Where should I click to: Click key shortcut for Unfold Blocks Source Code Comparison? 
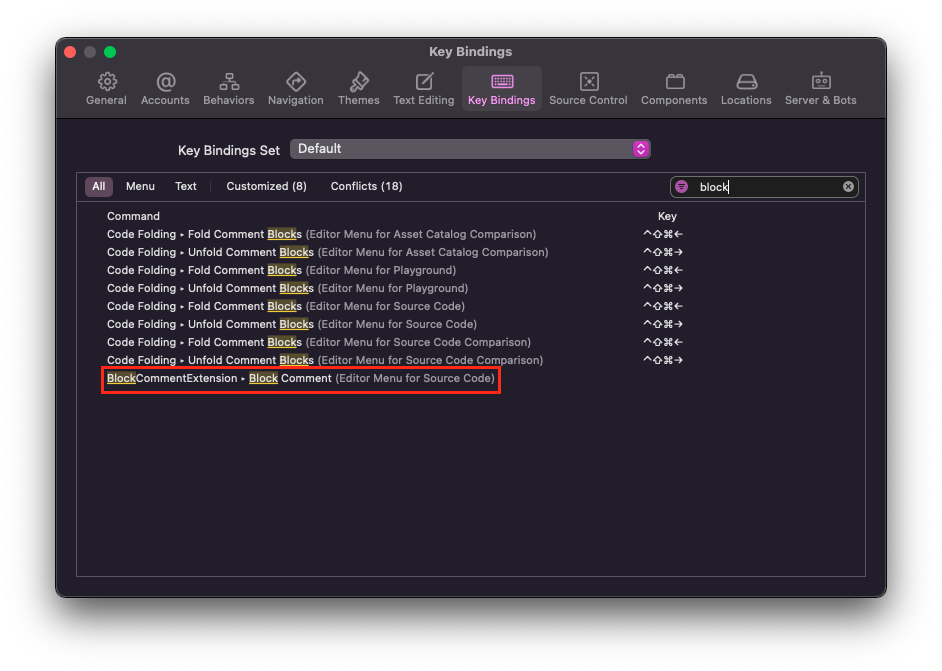coord(663,360)
